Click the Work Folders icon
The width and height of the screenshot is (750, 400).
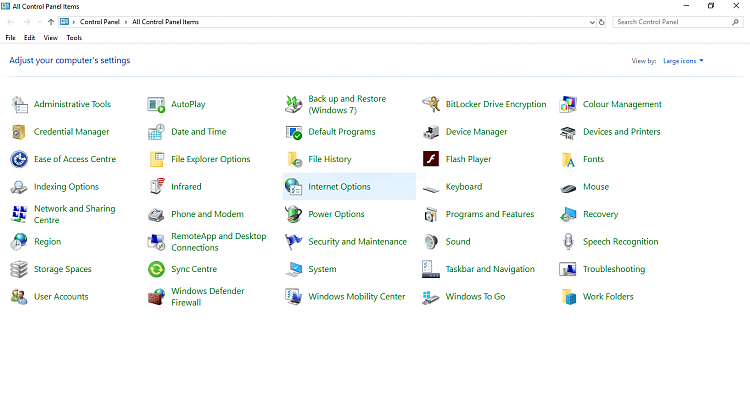[568, 297]
